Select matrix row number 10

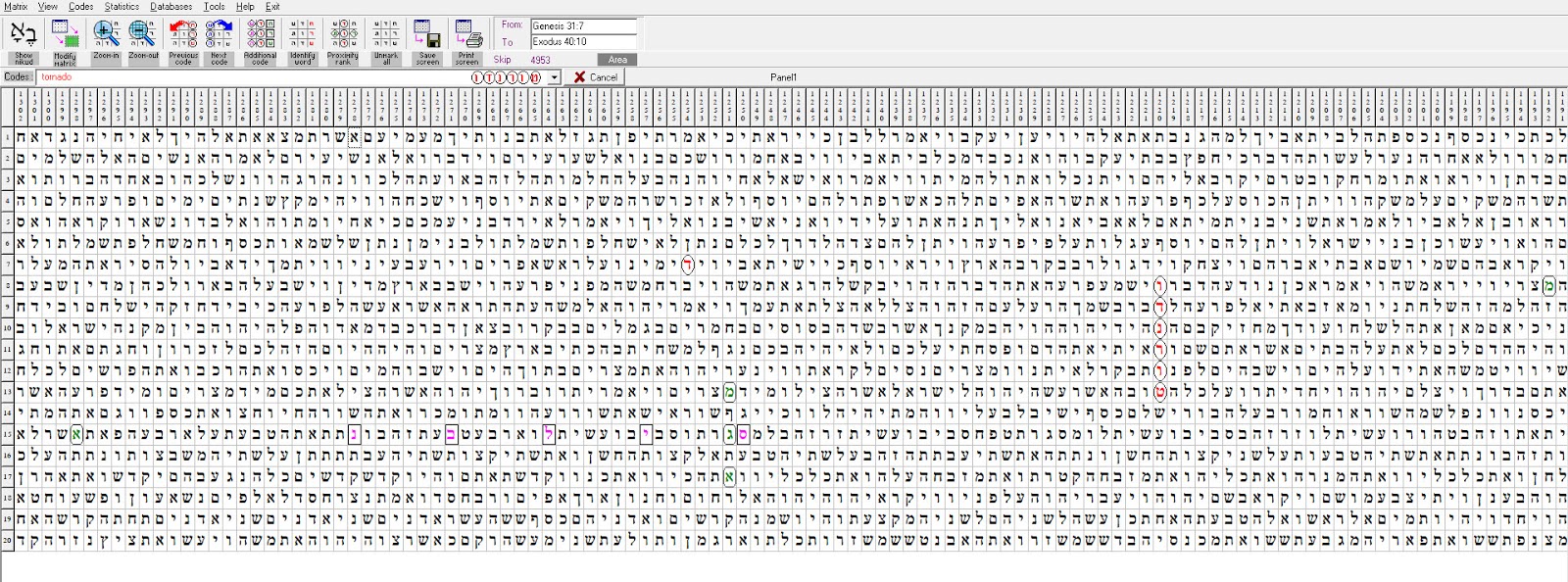point(7,327)
